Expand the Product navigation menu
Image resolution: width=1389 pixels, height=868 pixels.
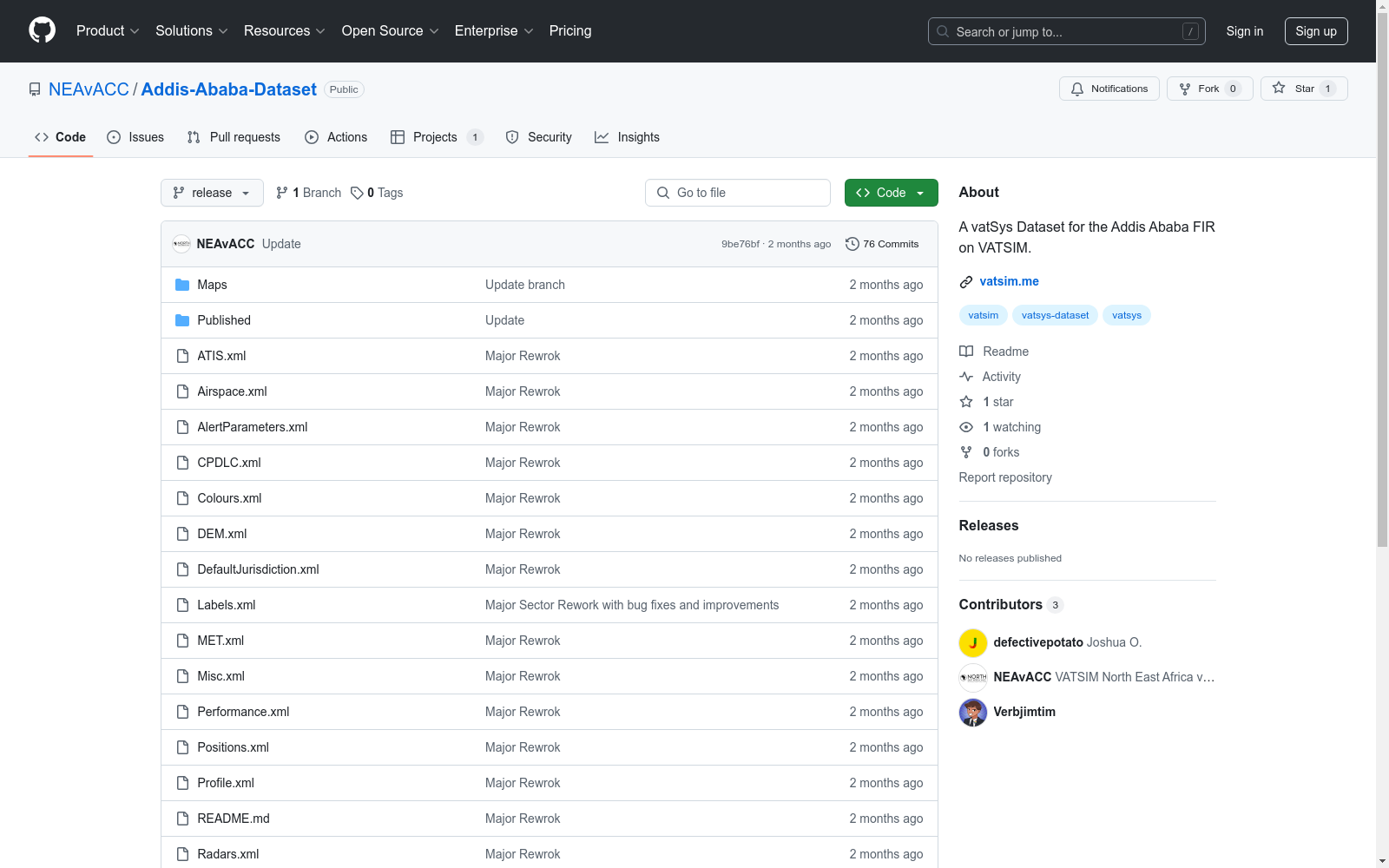(108, 30)
